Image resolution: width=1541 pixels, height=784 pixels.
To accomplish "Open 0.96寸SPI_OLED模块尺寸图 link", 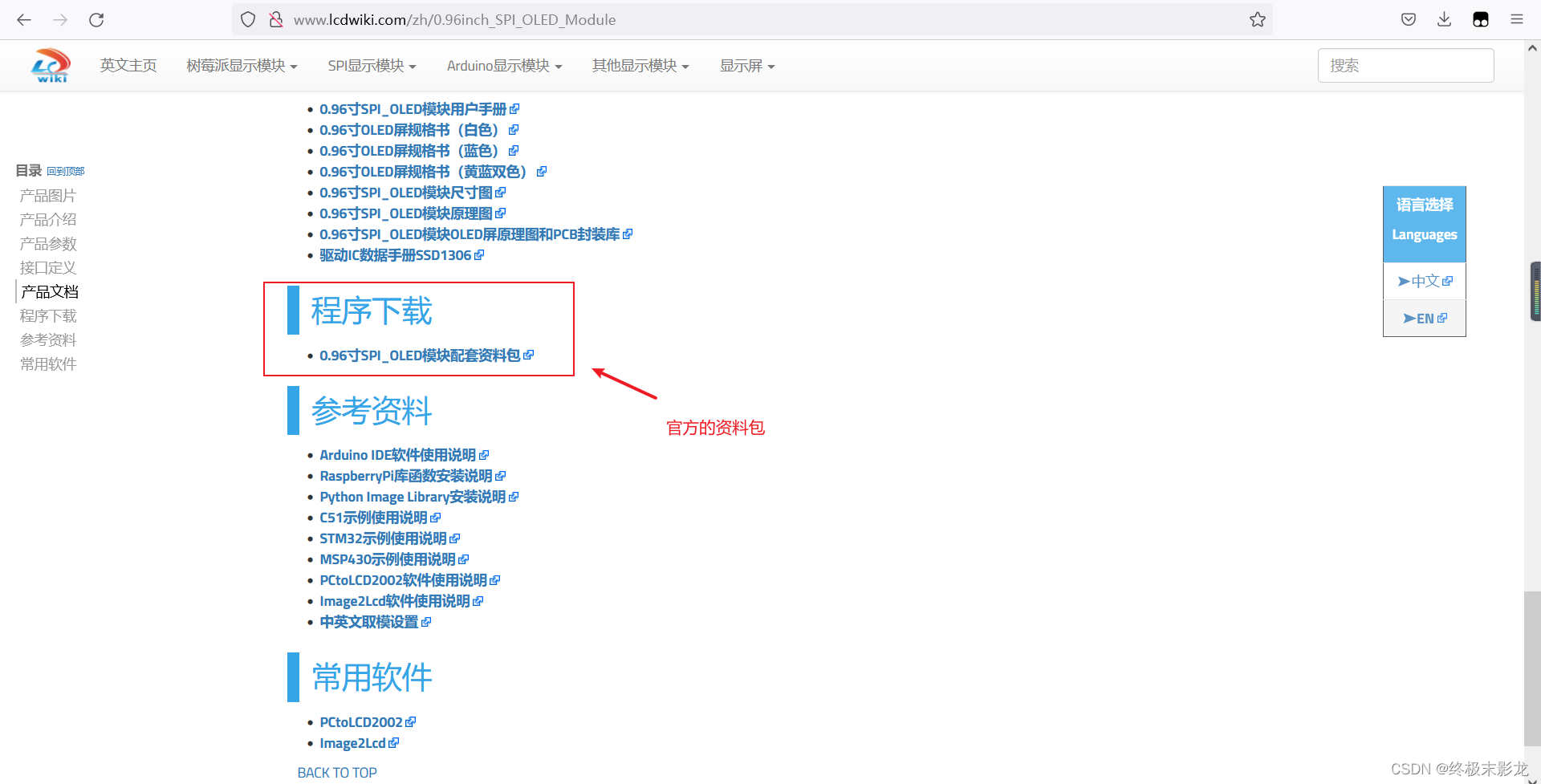I will (413, 193).
